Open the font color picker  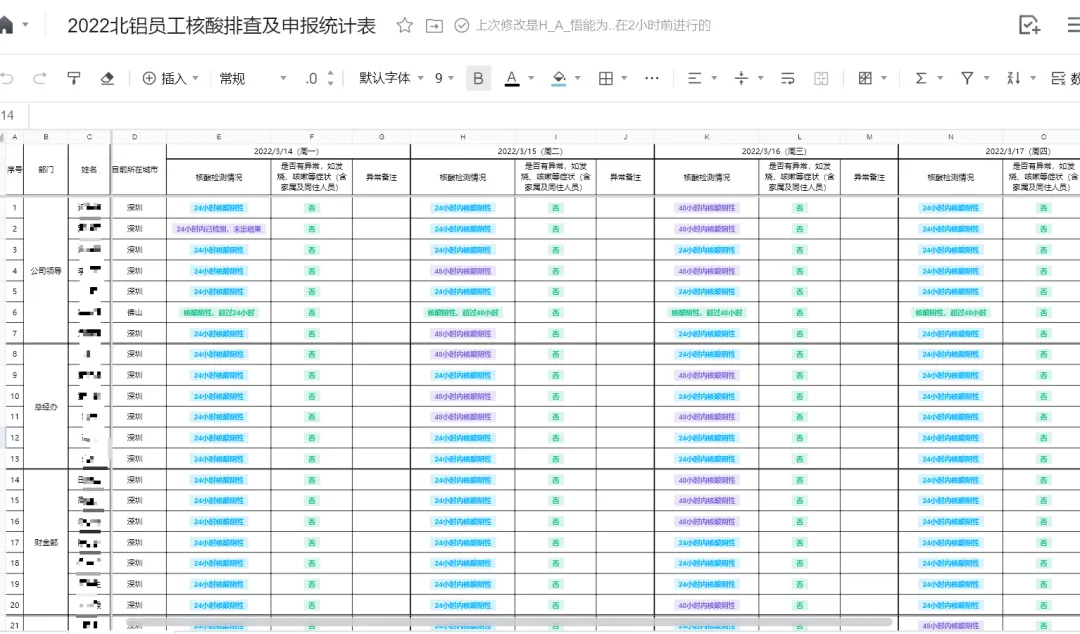click(x=518, y=78)
